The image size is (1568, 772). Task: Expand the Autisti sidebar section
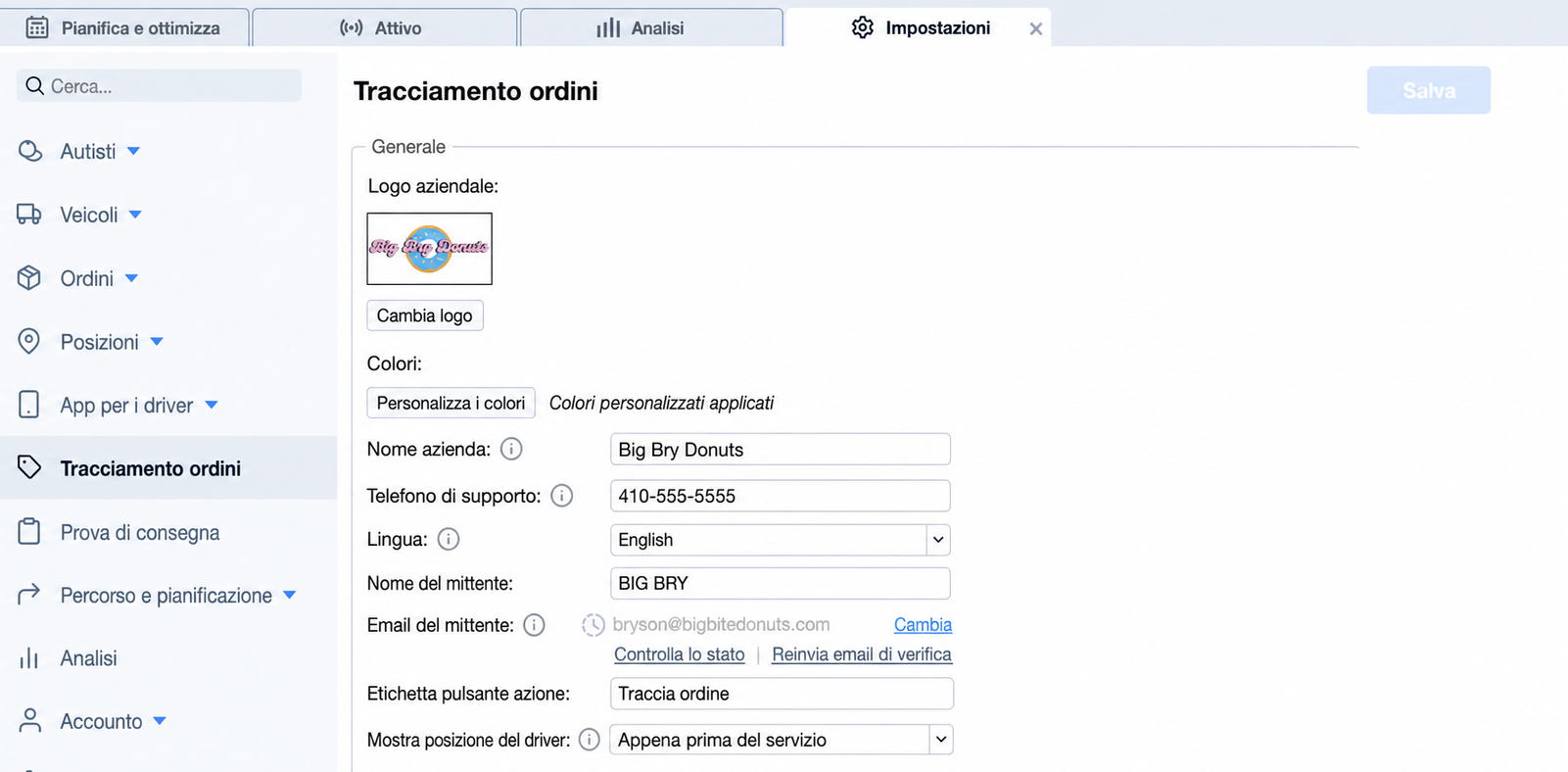tap(134, 151)
